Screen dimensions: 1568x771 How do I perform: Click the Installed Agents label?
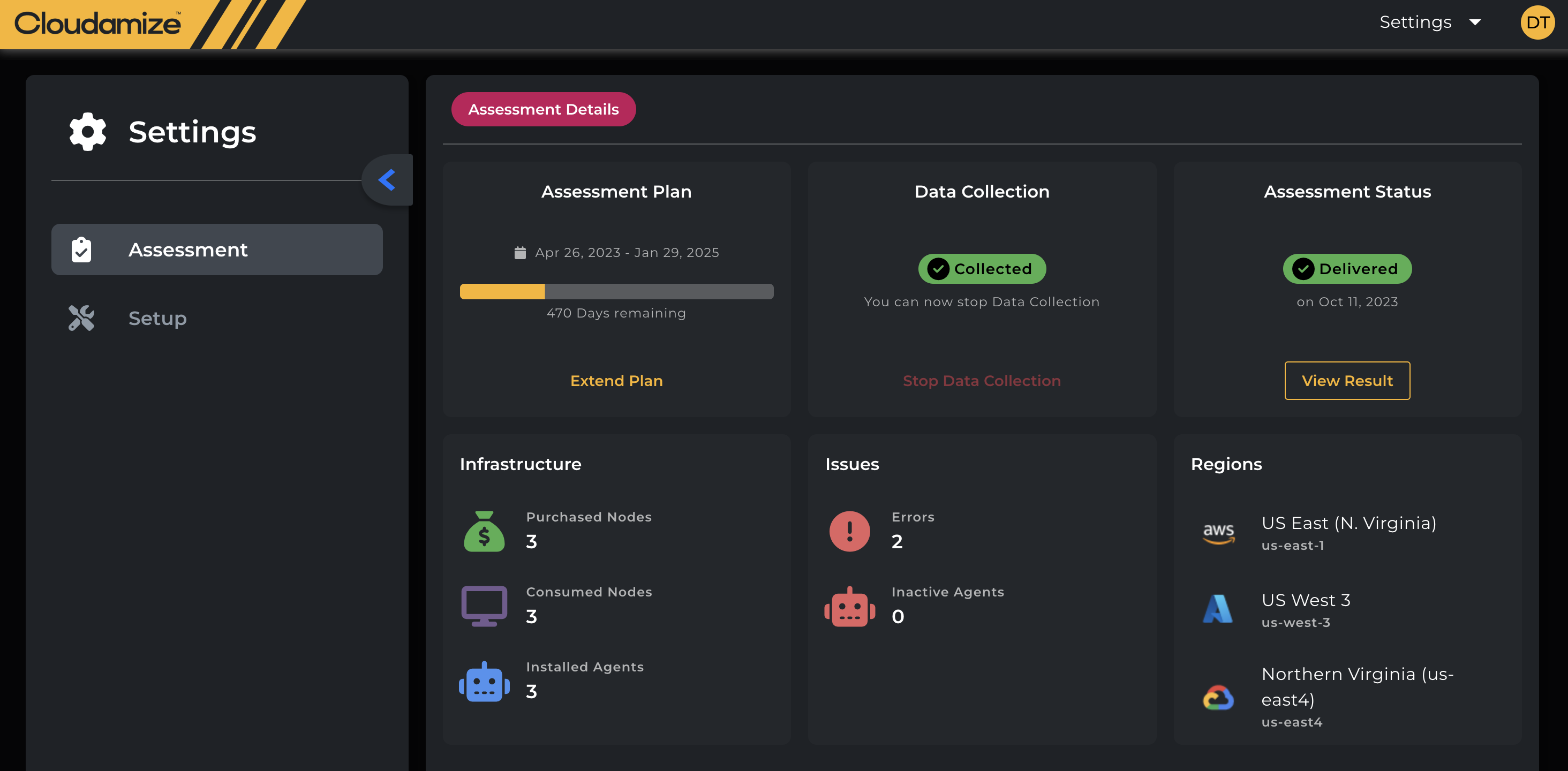[x=584, y=667]
